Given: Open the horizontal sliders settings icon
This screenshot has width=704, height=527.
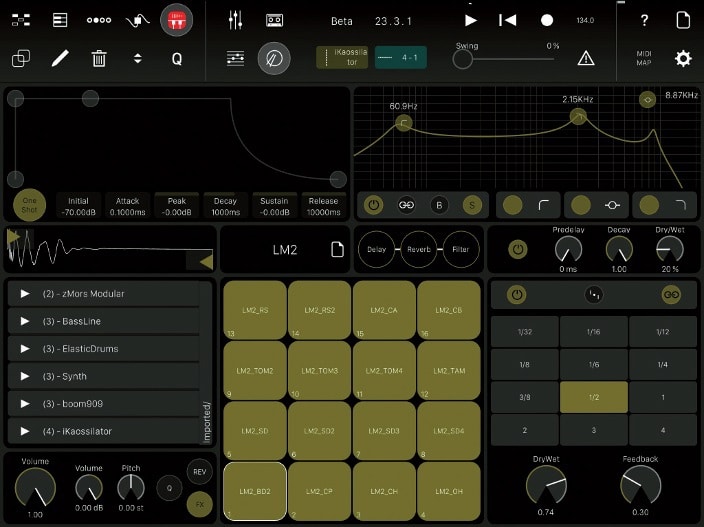Looking at the screenshot, I should click(235, 58).
